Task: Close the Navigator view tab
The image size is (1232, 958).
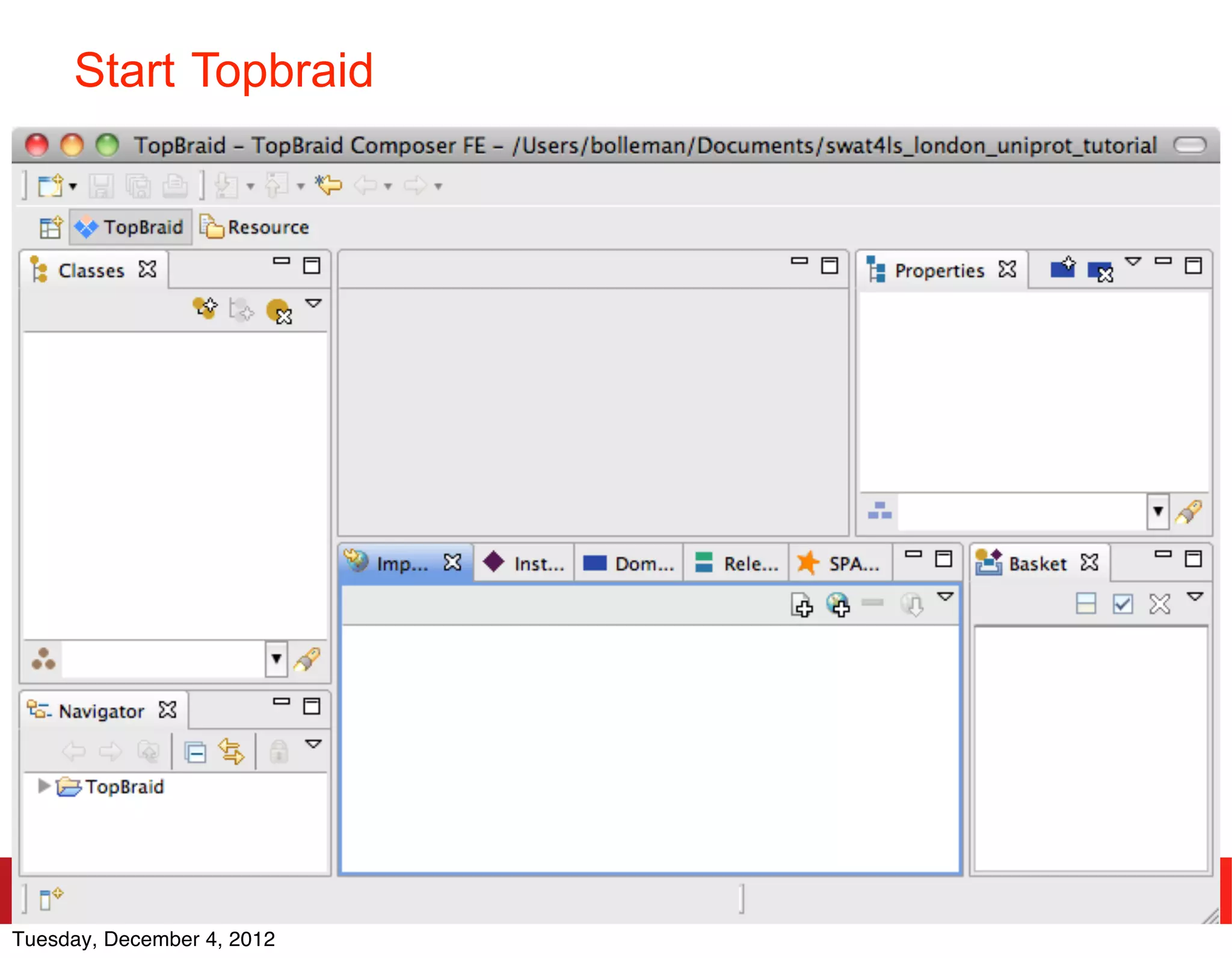Action: [167, 710]
